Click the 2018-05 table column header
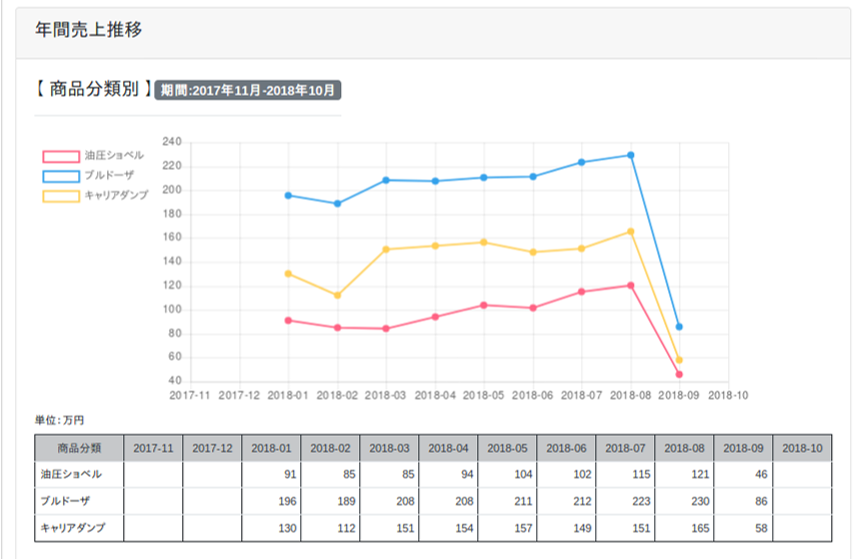The width and height of the screenshot is (854, 559). [x=507, y=448]
